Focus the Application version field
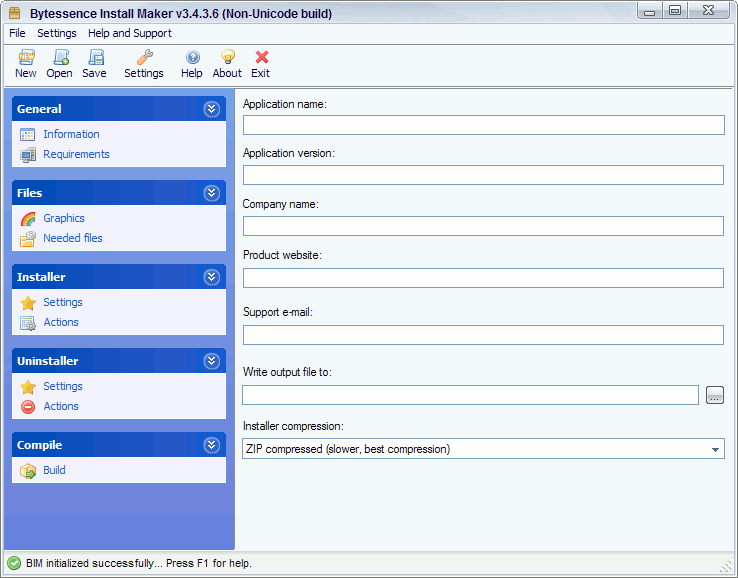This screenshot has height=578, width=738. (483, 175)
